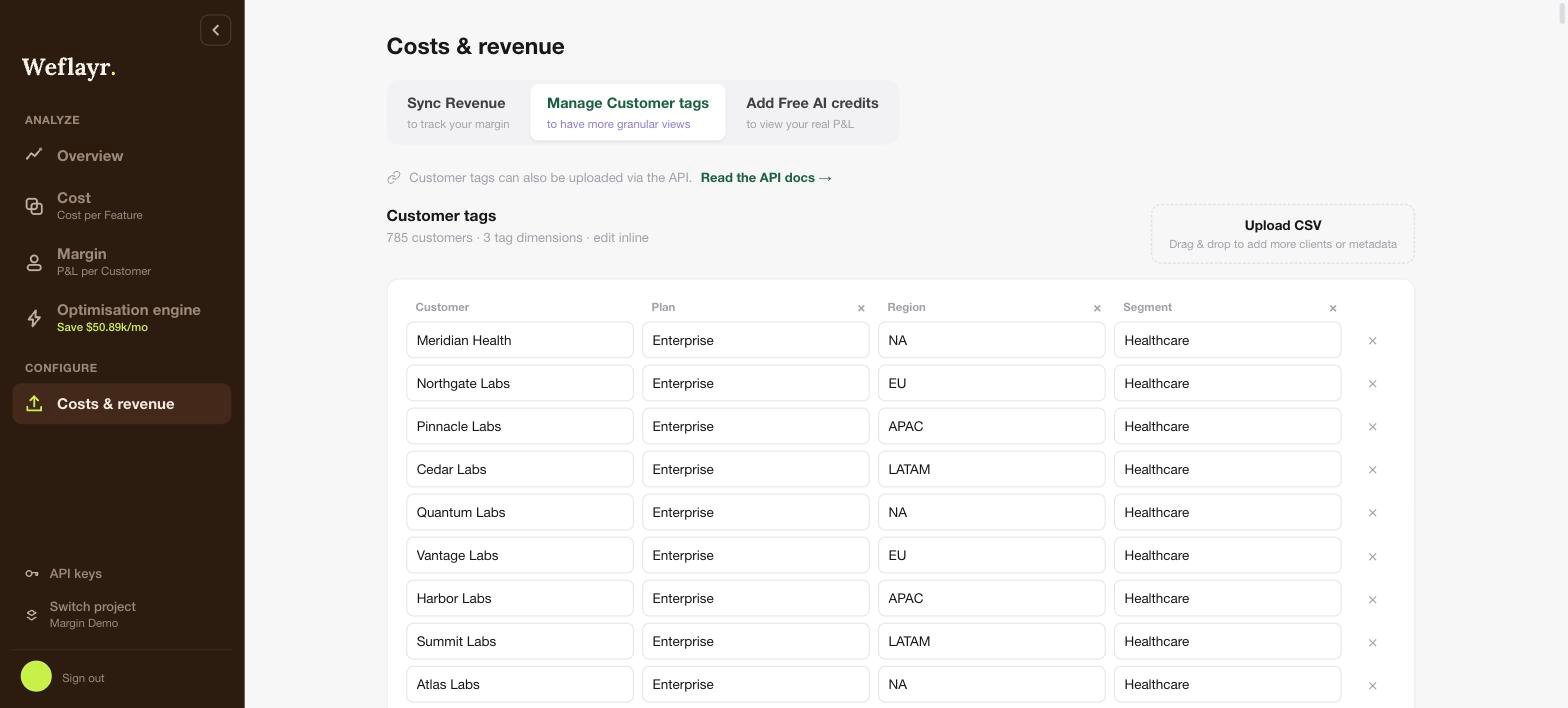Click the Costs & revenue upload icon
This screenshot has width=1568, height=708.
pyautogui.click(x=34, y=403)
